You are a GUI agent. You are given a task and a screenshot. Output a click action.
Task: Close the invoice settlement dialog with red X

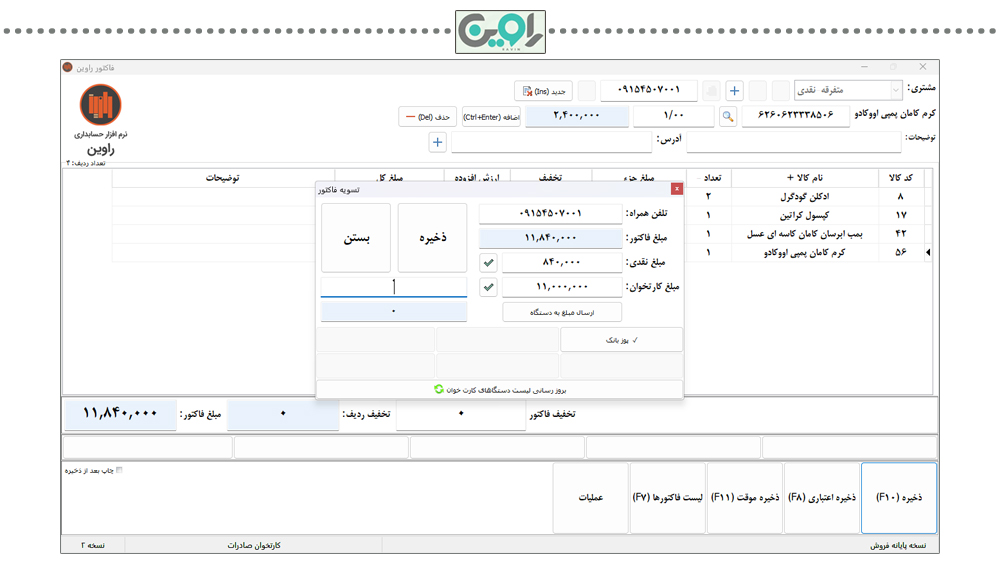coord(677,188)
